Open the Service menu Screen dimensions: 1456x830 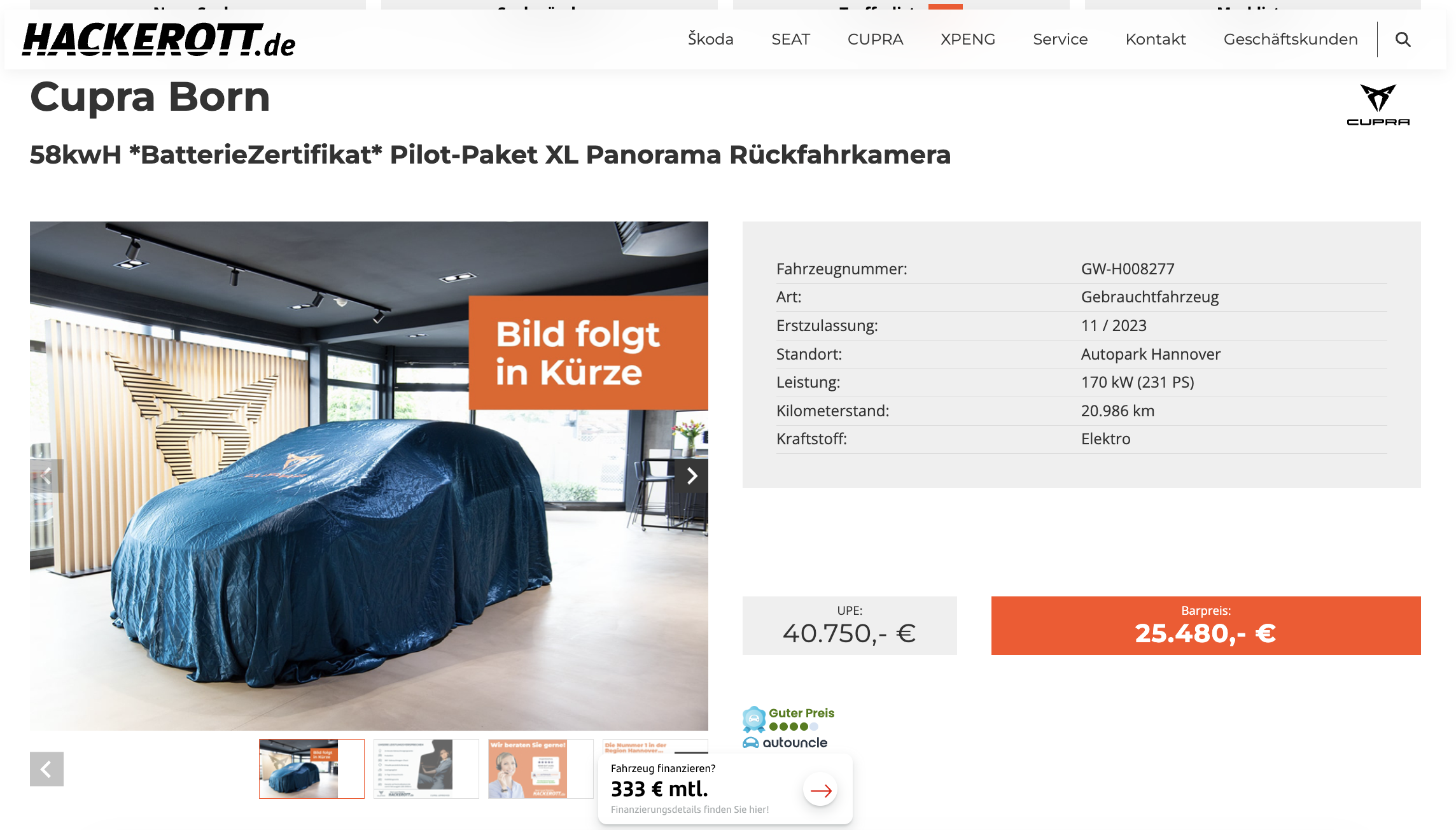(1060, 39)
